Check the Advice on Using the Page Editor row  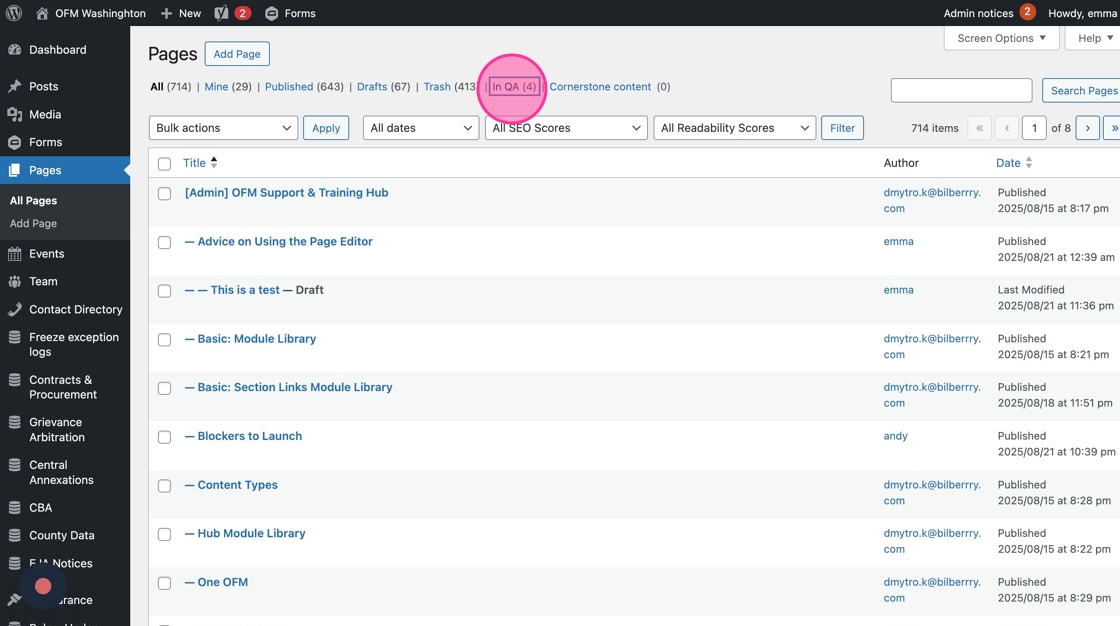(x=164, y=242)
